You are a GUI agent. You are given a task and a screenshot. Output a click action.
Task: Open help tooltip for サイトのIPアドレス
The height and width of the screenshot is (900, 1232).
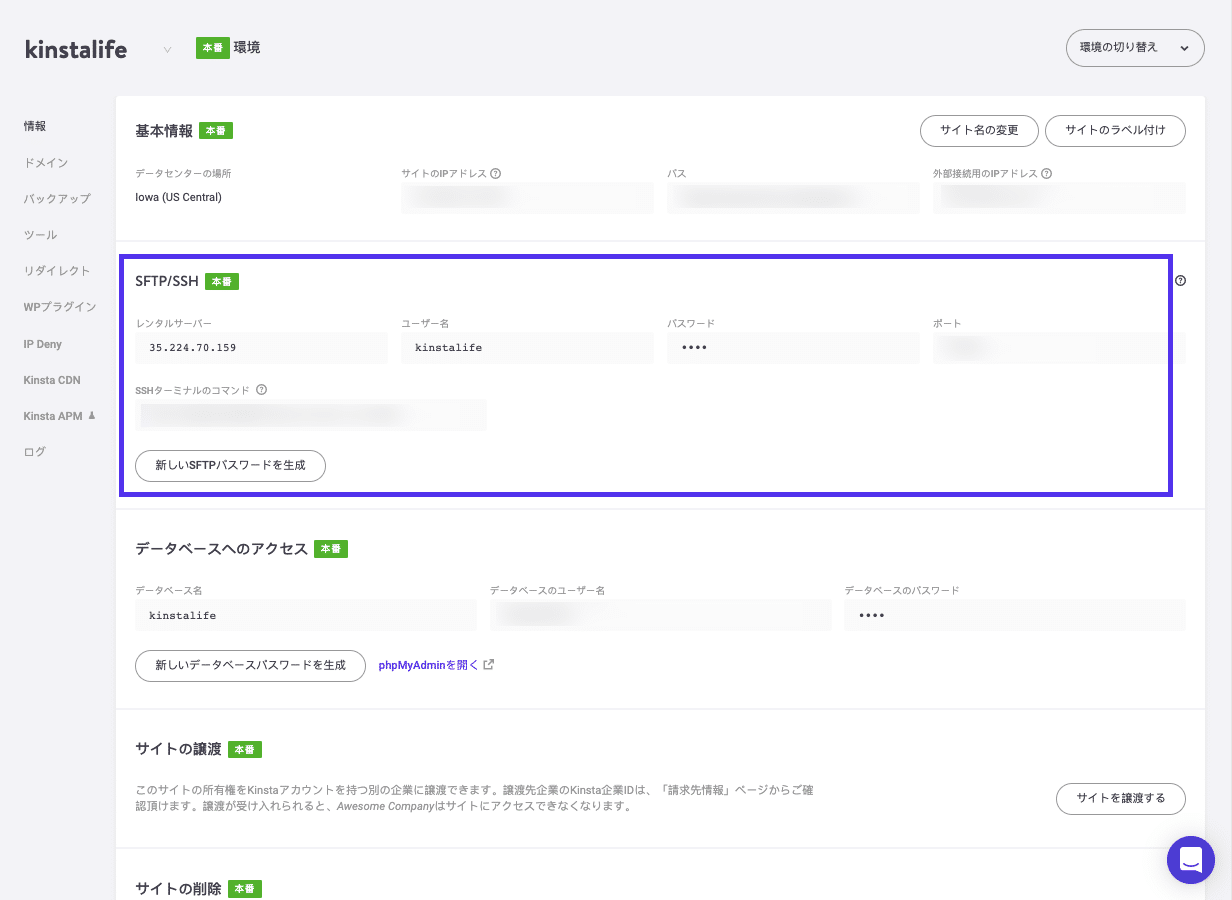click(497, 172)
